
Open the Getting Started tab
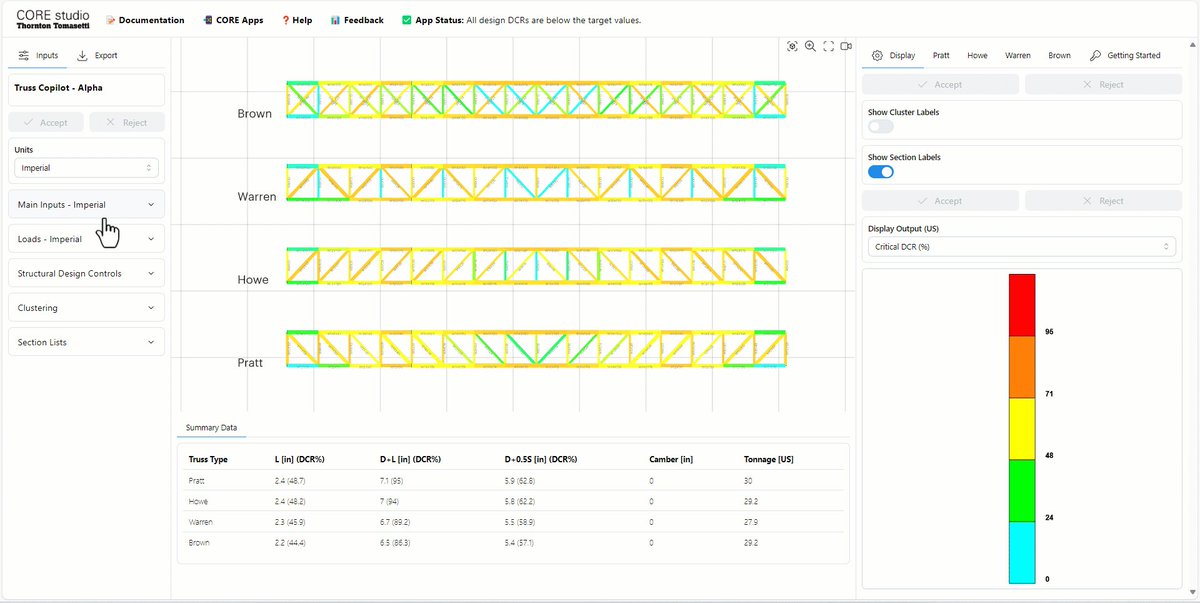click(1125, 56)
